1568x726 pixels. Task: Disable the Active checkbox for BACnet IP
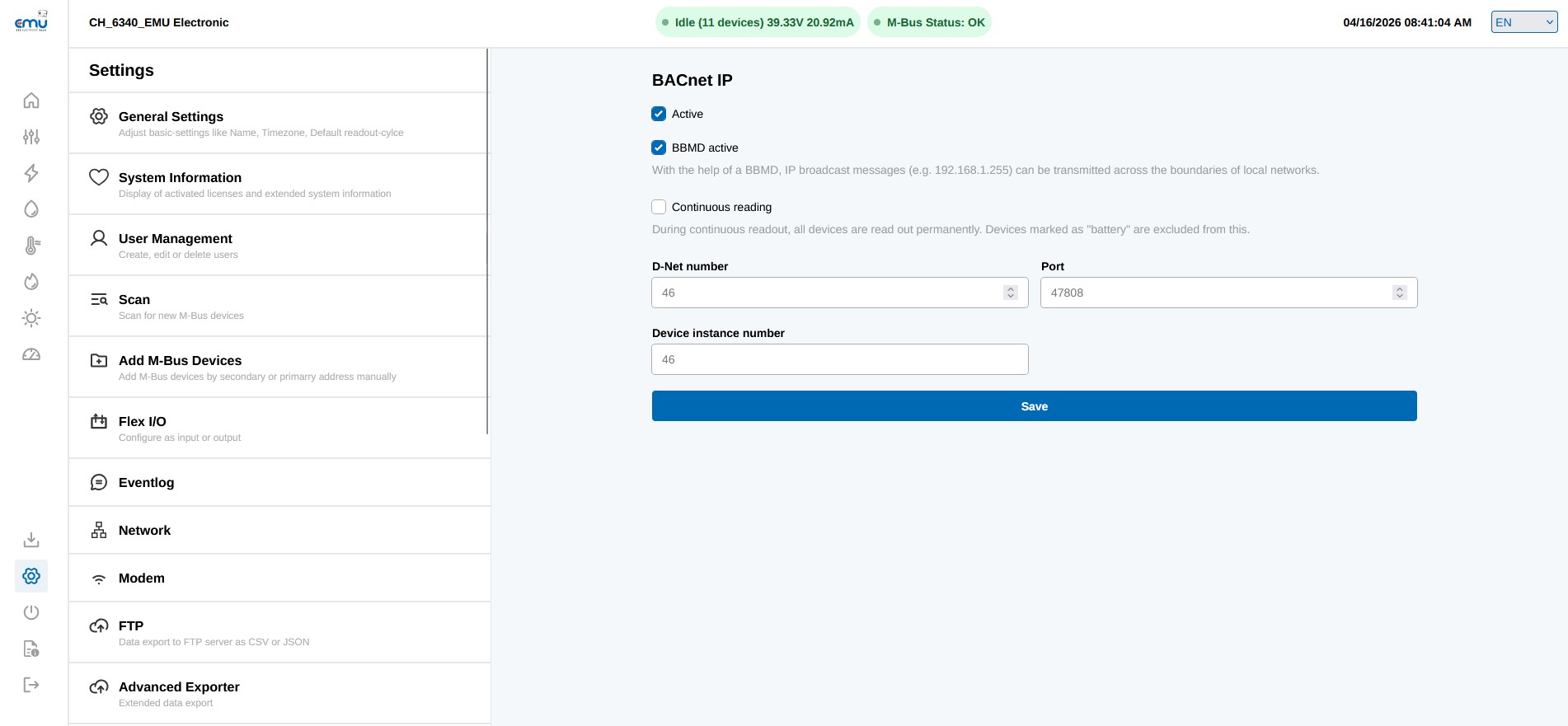coord(659,114)
